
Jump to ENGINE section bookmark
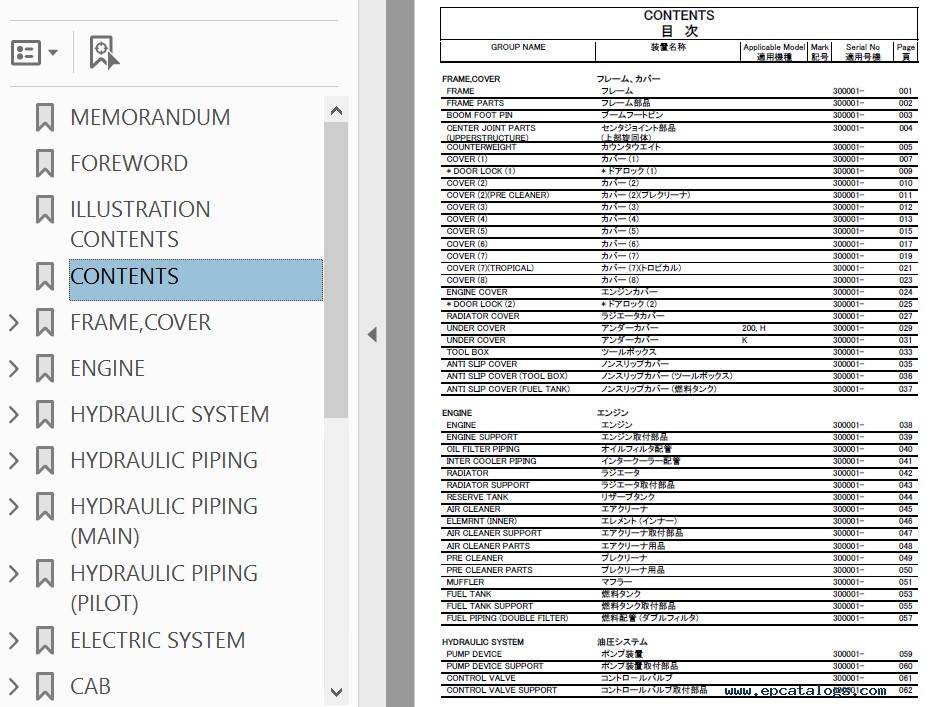(x=108, y=368)
